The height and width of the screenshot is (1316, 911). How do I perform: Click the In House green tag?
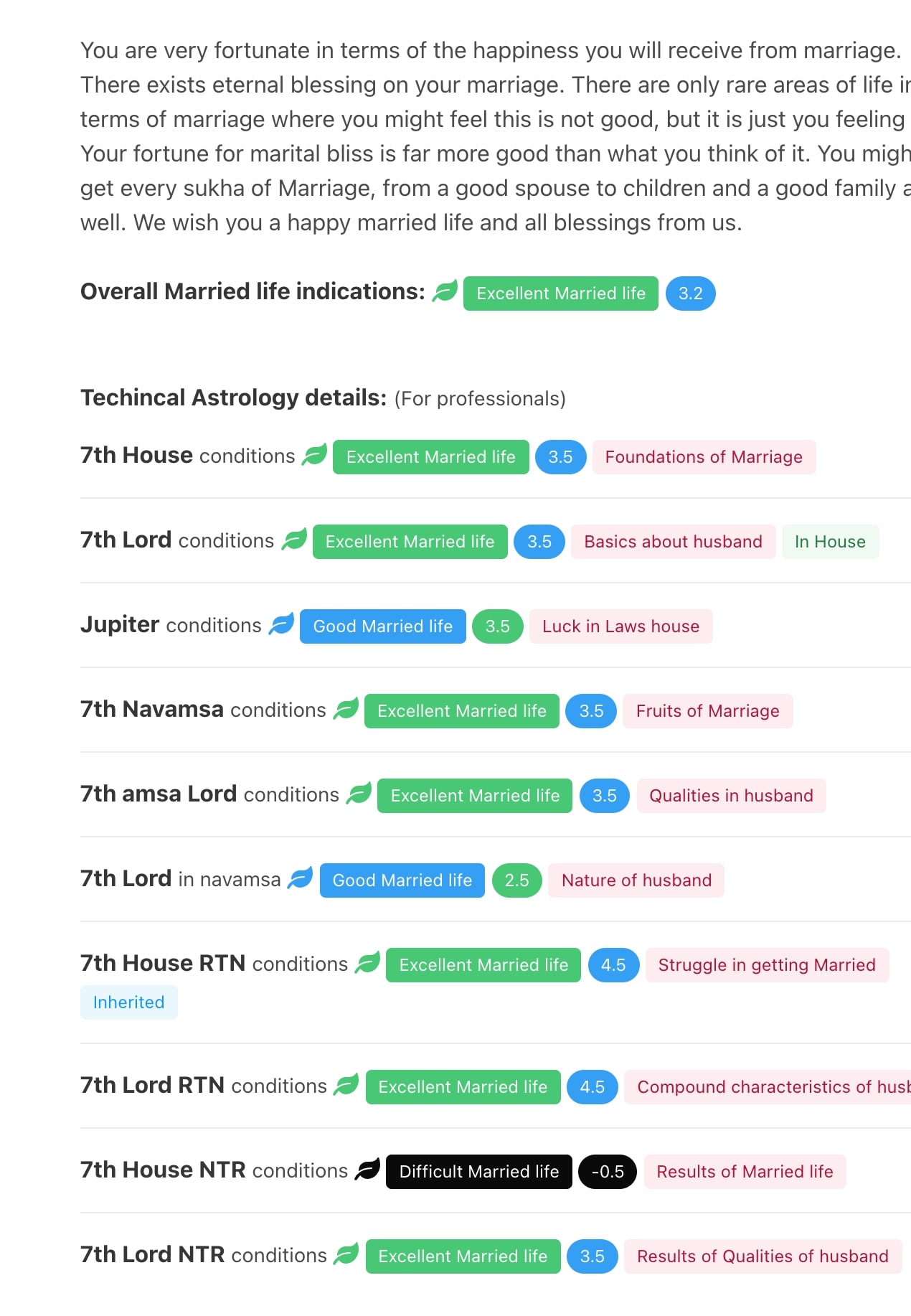tap(830, 542)
